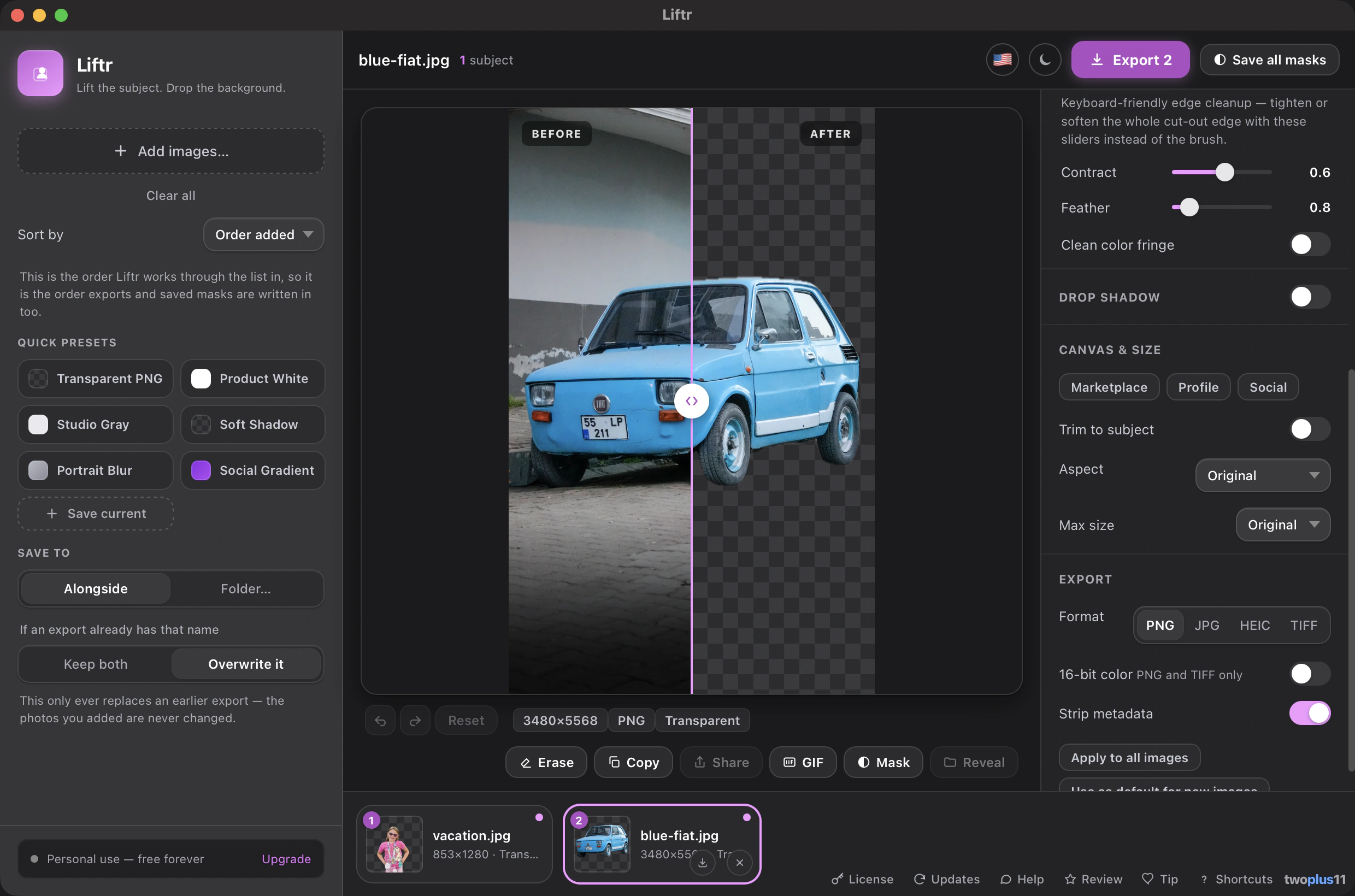The height and width of the screenshot is (896, 1355).
Task: Click Save current preset
Action: 96,514
